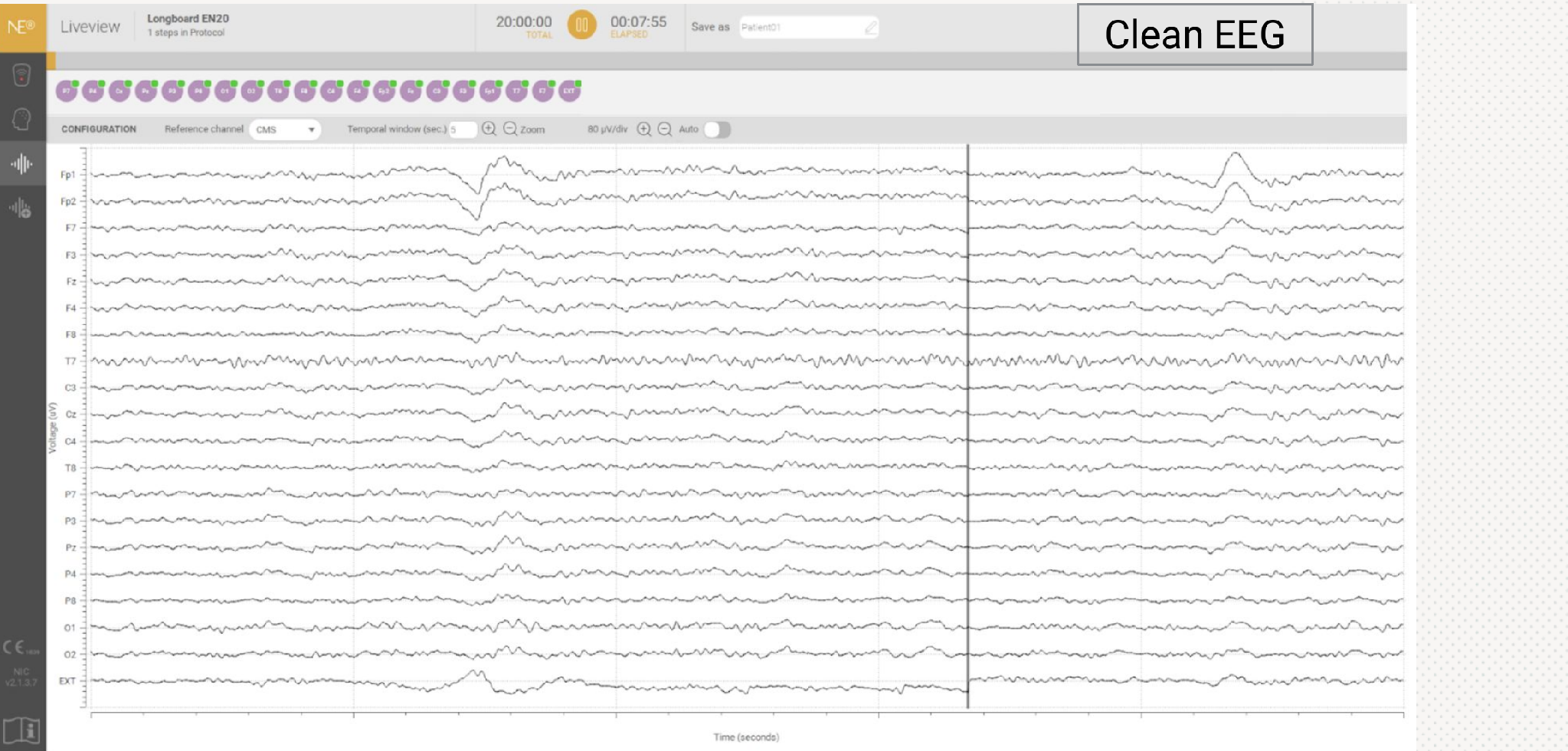Select the F3 electrode quality indicator

[x=463, y=91]
